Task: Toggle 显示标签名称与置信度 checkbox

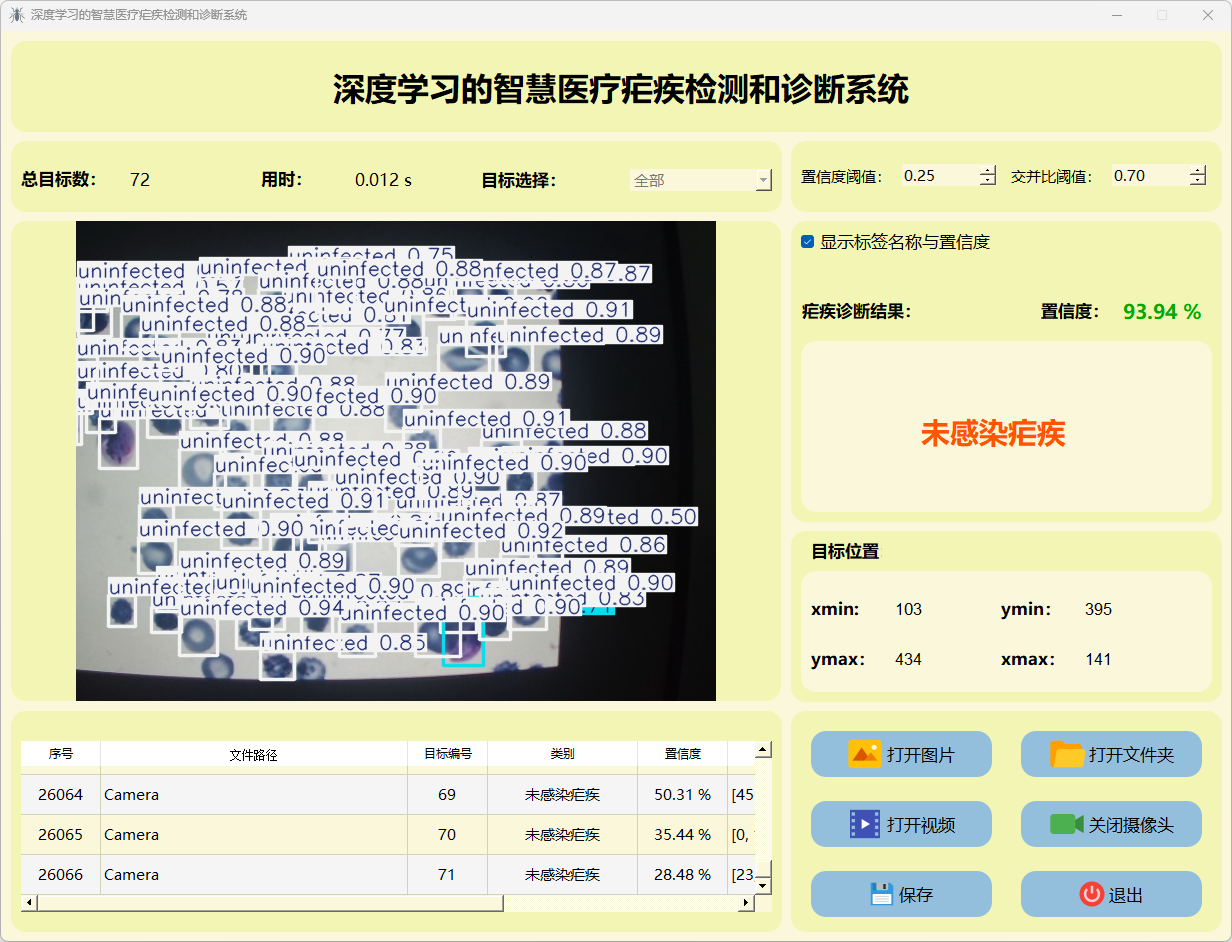Action: point(808,242)
